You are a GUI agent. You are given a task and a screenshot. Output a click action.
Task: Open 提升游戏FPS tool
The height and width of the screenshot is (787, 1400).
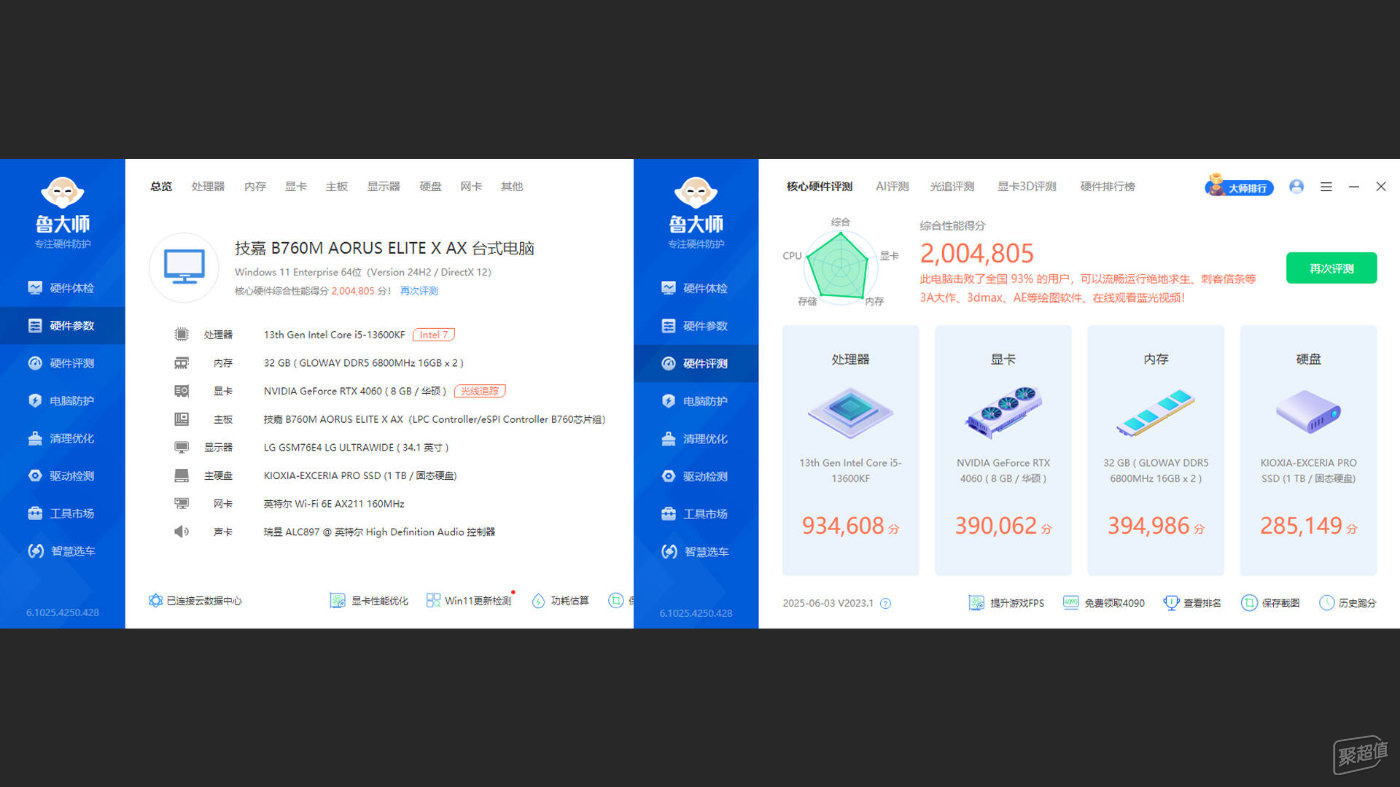1006,603
